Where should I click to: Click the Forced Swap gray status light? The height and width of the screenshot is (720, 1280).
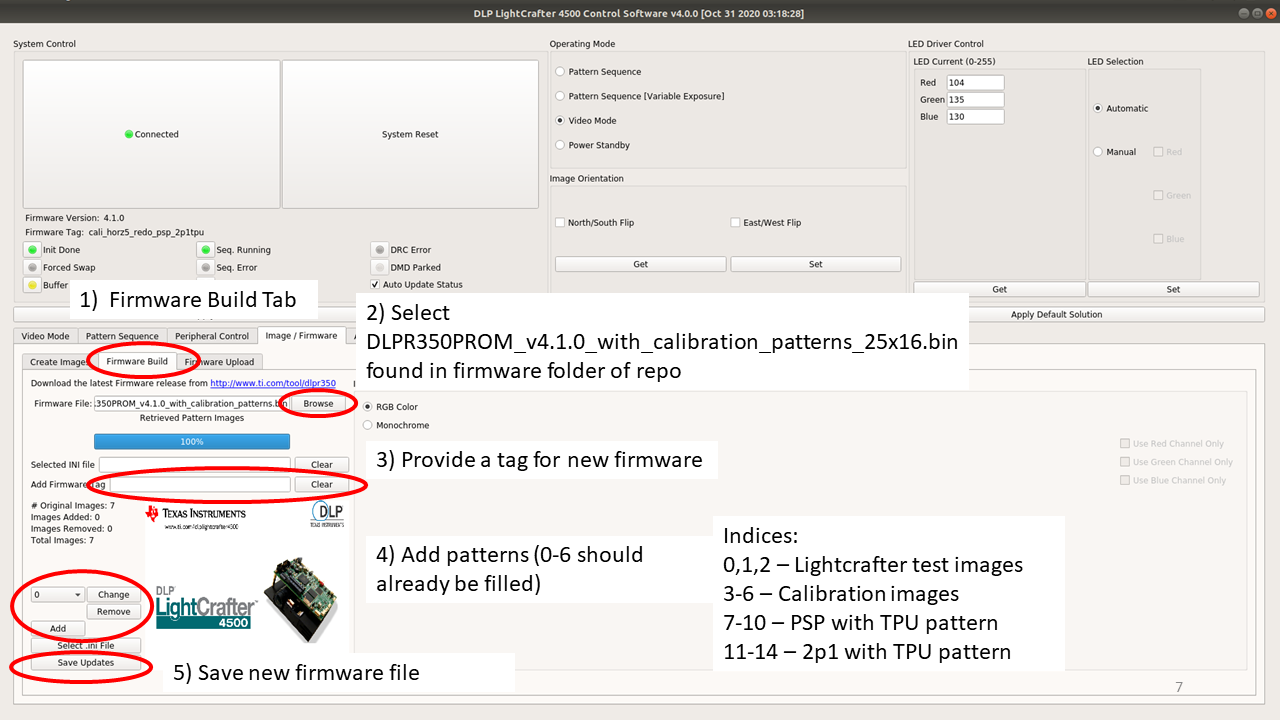(x=33, y=268)
